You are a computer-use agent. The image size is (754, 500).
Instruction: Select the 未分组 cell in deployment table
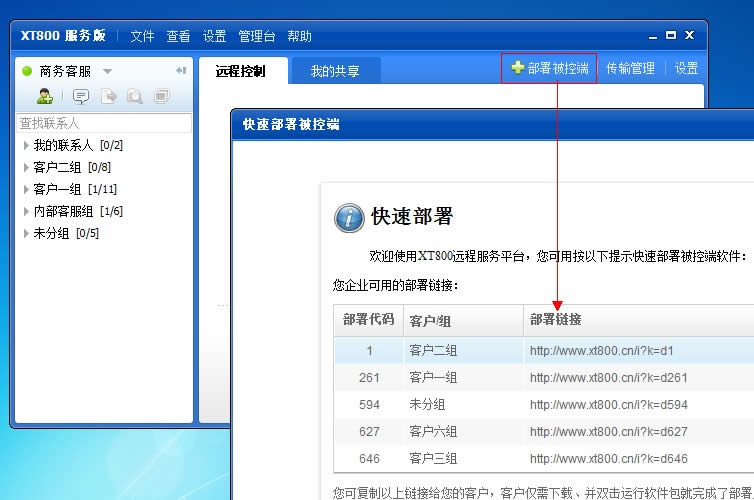(x=464, y=404)
